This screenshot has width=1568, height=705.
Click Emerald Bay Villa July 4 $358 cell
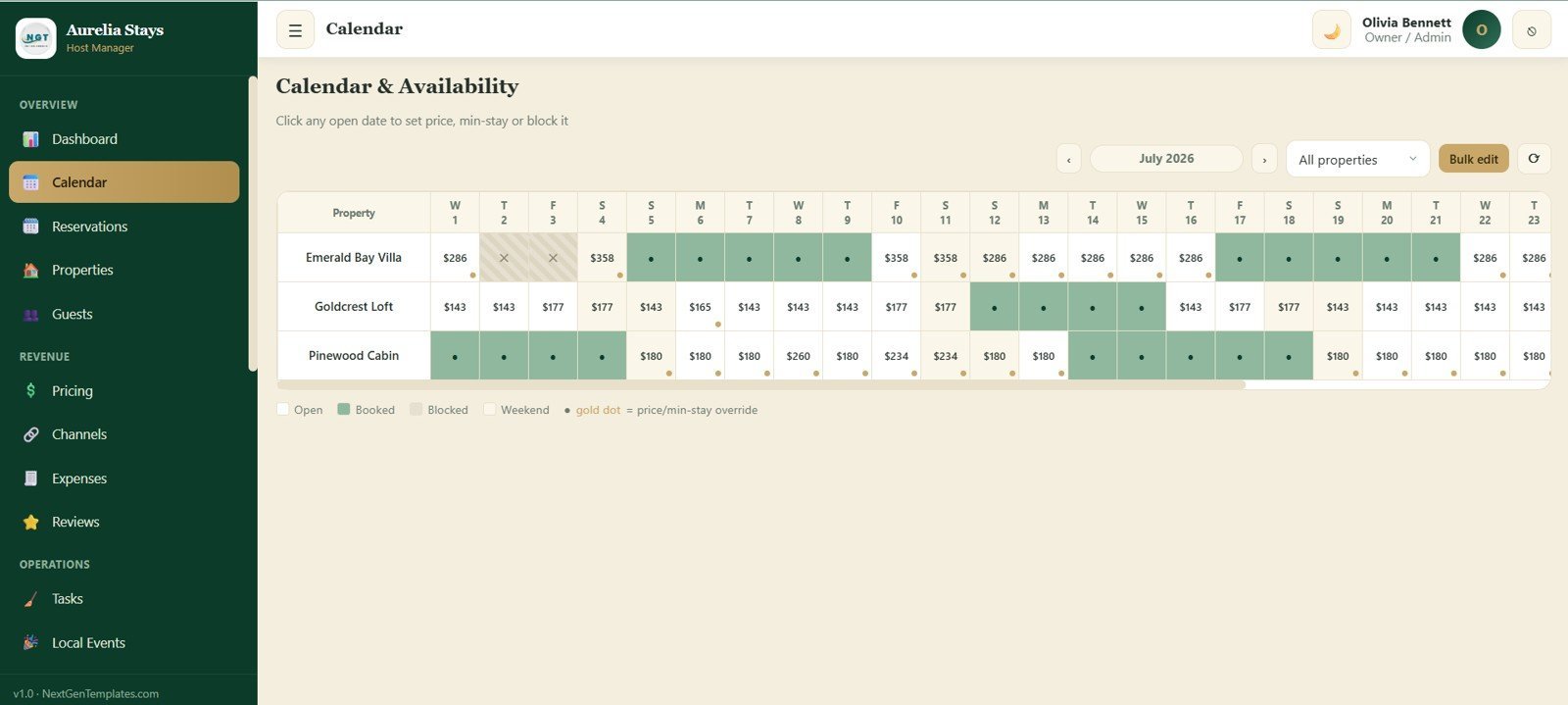click(602, 258)
